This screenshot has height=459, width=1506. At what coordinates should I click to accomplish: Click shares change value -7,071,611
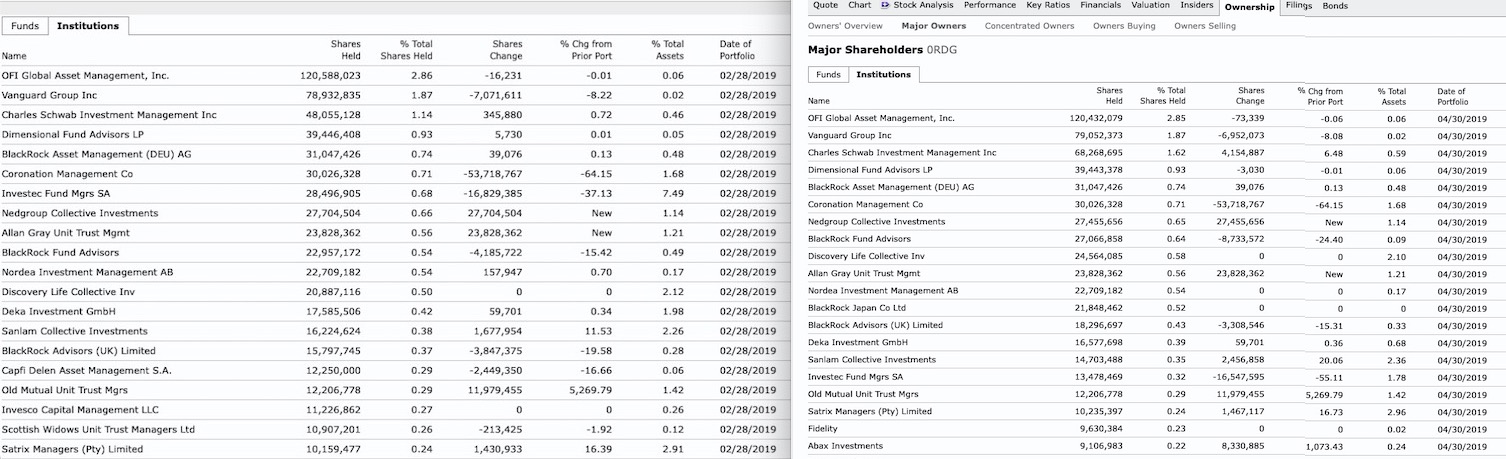coord(495,95)
